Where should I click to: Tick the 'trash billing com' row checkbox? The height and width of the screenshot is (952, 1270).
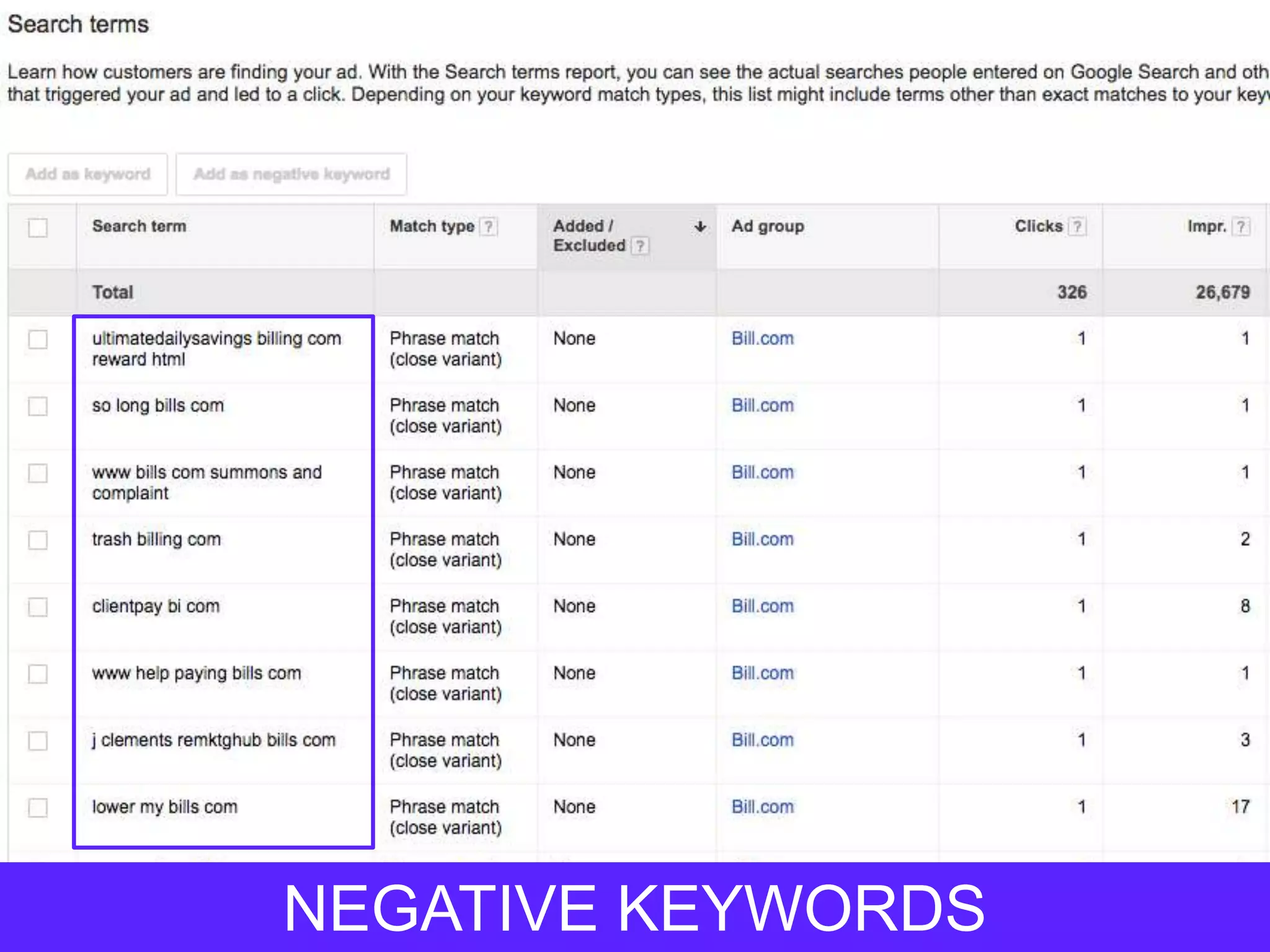[38, 540]
